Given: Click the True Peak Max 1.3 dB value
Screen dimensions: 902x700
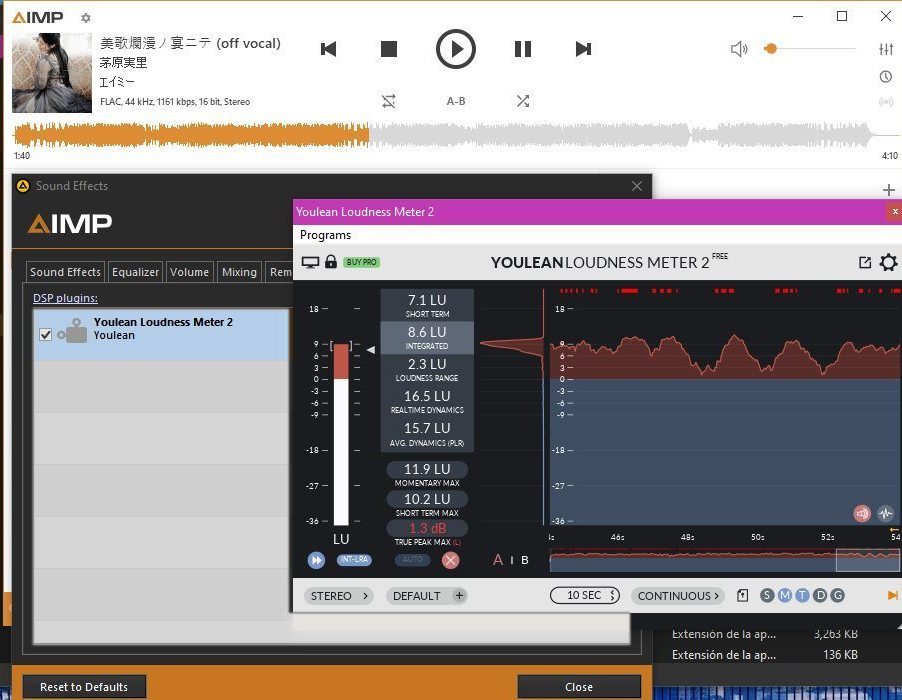Looking at the screenshot, I should click(427, 528).
